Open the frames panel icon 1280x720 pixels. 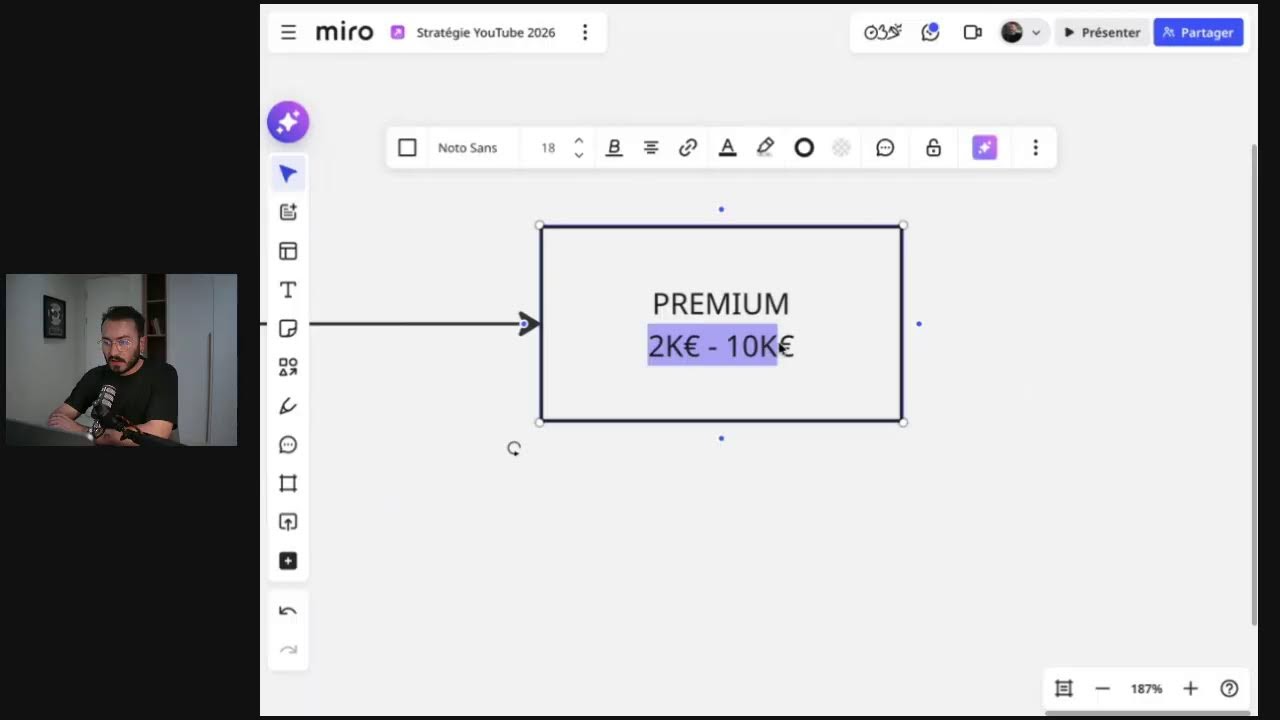click(1064, 688)
